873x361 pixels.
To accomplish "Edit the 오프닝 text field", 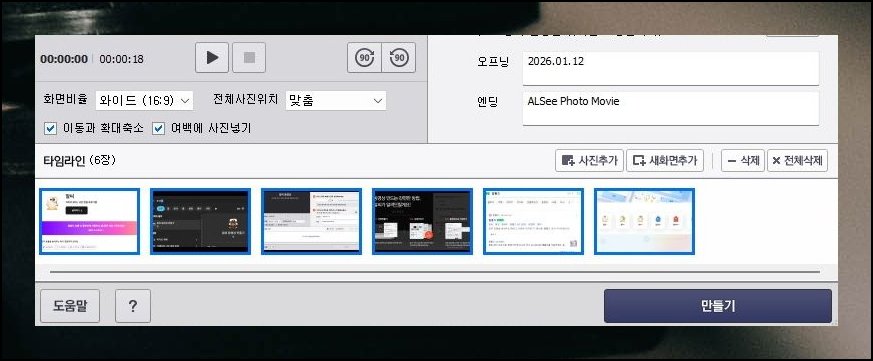I will [x=671, y=69].
